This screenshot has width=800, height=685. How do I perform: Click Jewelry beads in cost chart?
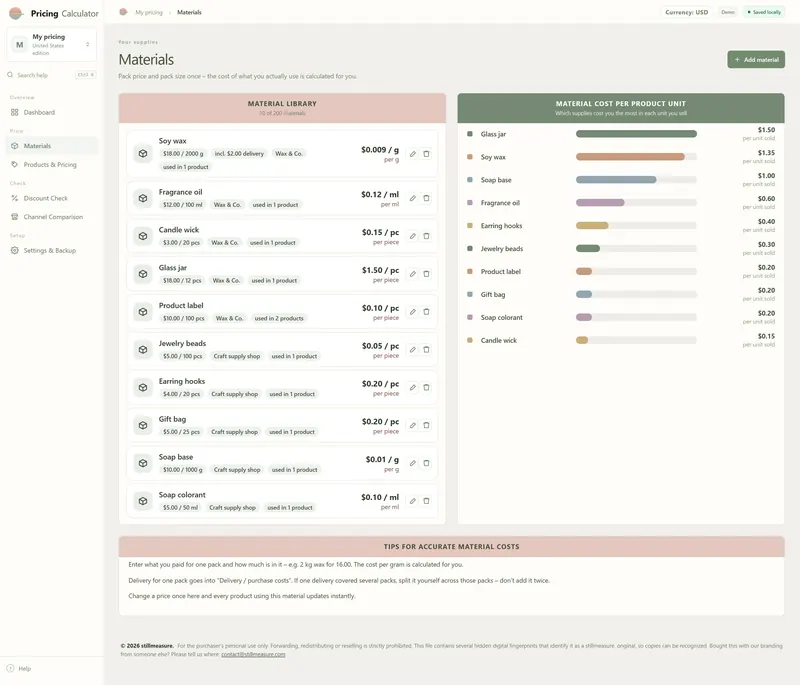[502, 249]
